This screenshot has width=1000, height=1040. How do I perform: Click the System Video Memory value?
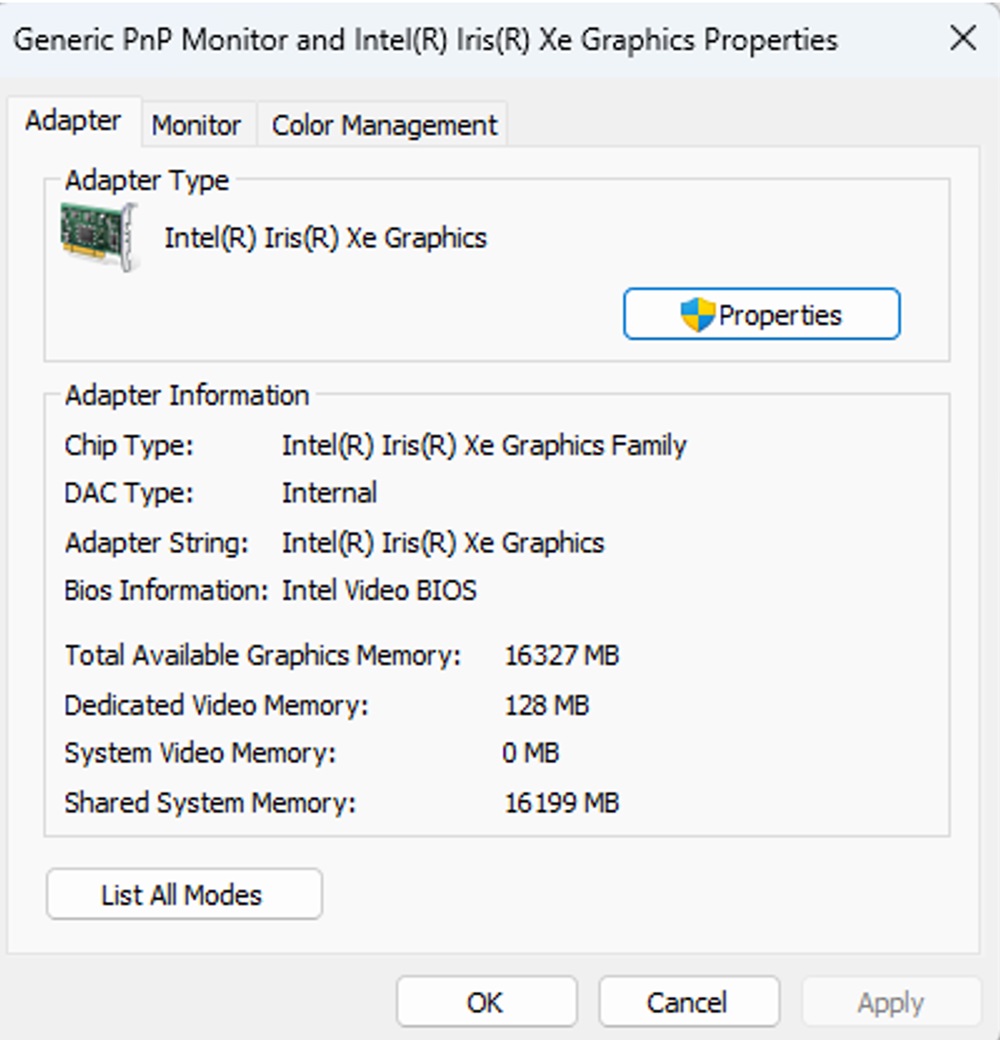coord(532,753)
